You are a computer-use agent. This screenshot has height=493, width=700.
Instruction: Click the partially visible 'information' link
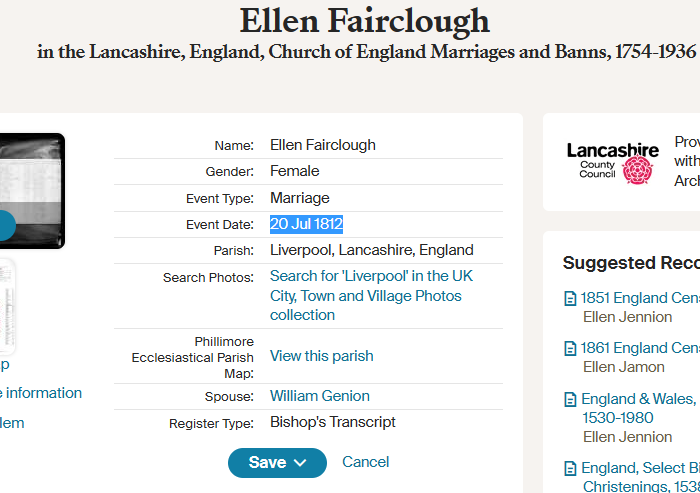(42, 393)
